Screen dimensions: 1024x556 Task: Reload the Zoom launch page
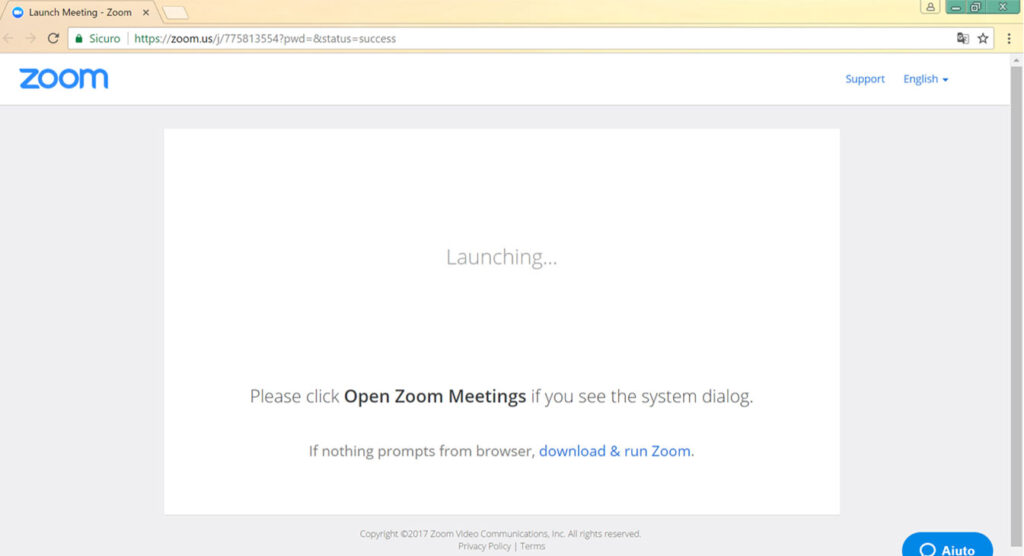click(53, 38)
